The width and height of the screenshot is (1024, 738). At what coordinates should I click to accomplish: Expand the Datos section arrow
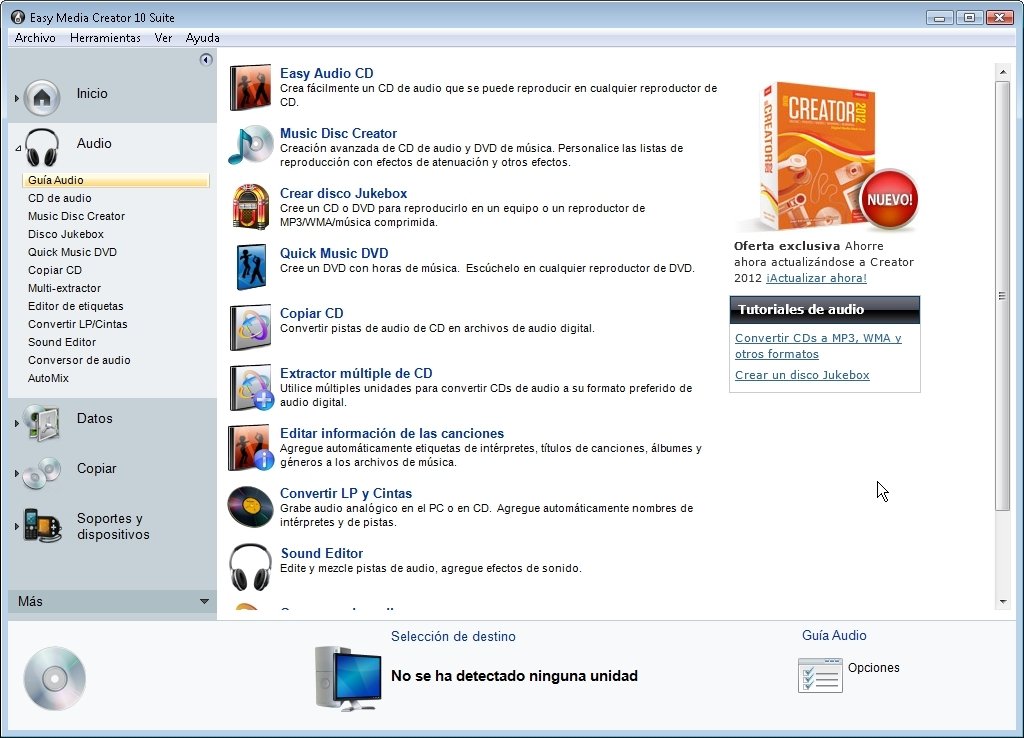[x=16, y=423]
